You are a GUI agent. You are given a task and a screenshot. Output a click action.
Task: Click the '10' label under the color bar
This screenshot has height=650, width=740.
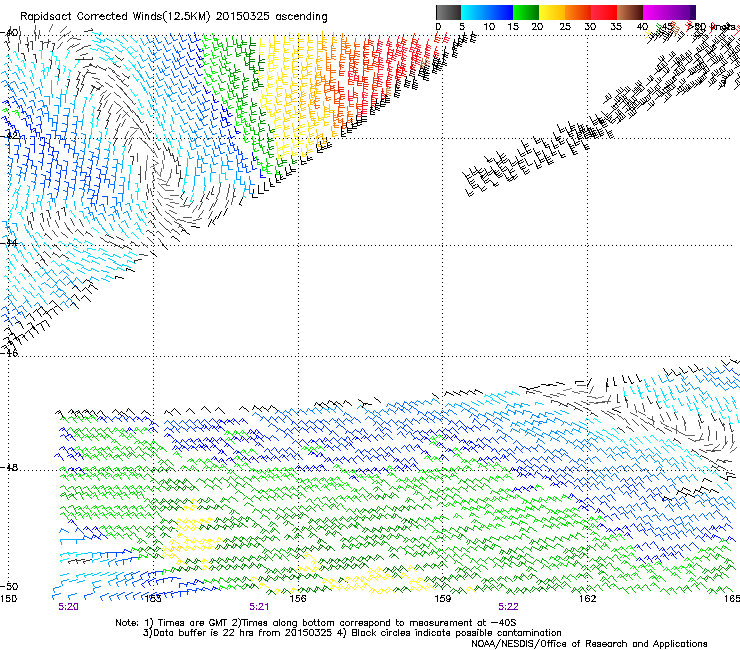[489, 27]
